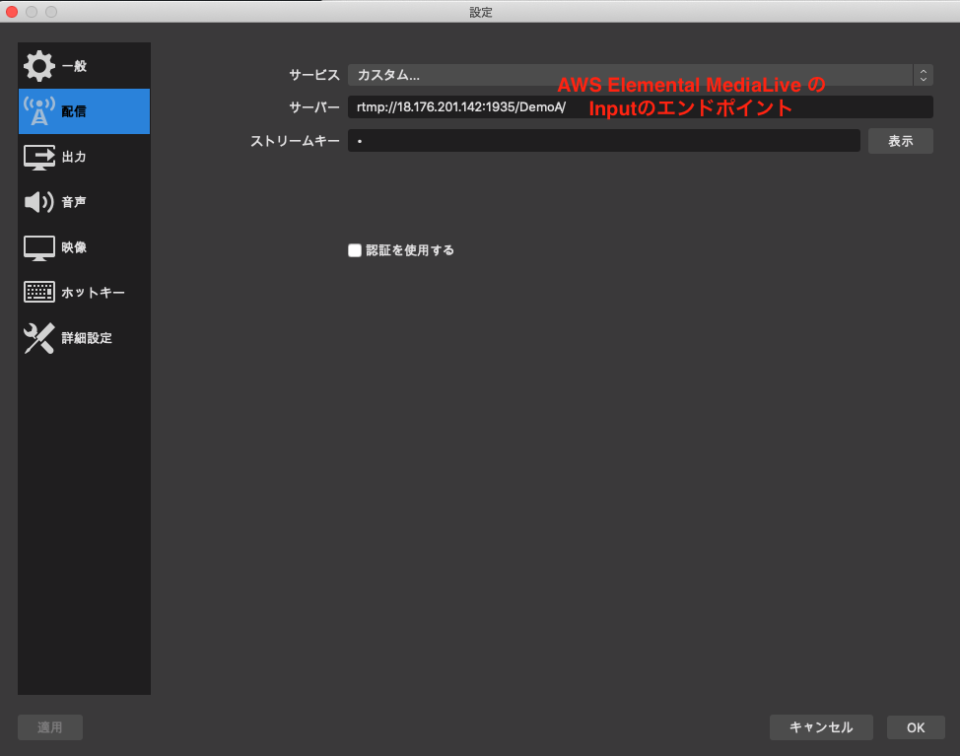The width and height of the screenshot is (960, 756).
Task: Confirm settings with the OK button
Action: [916, 727]
